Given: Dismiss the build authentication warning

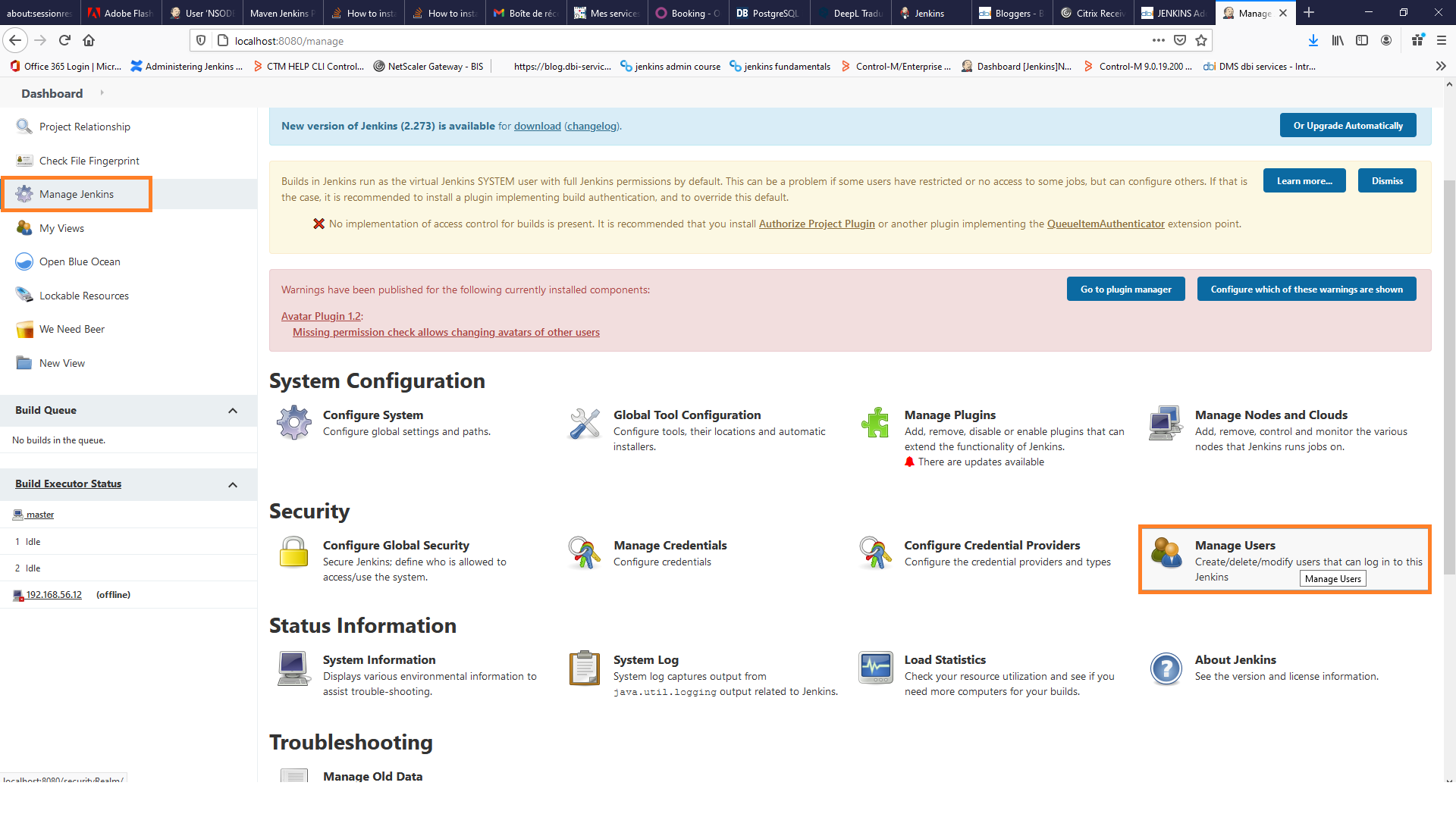Looking at the screenshot, I should click(1387, 181).
